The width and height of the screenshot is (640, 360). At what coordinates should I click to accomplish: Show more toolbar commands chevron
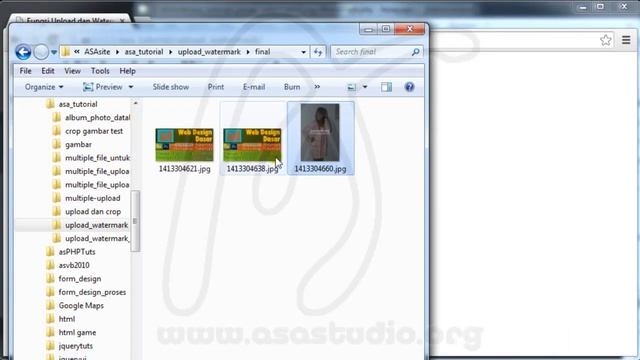point(317,87)
